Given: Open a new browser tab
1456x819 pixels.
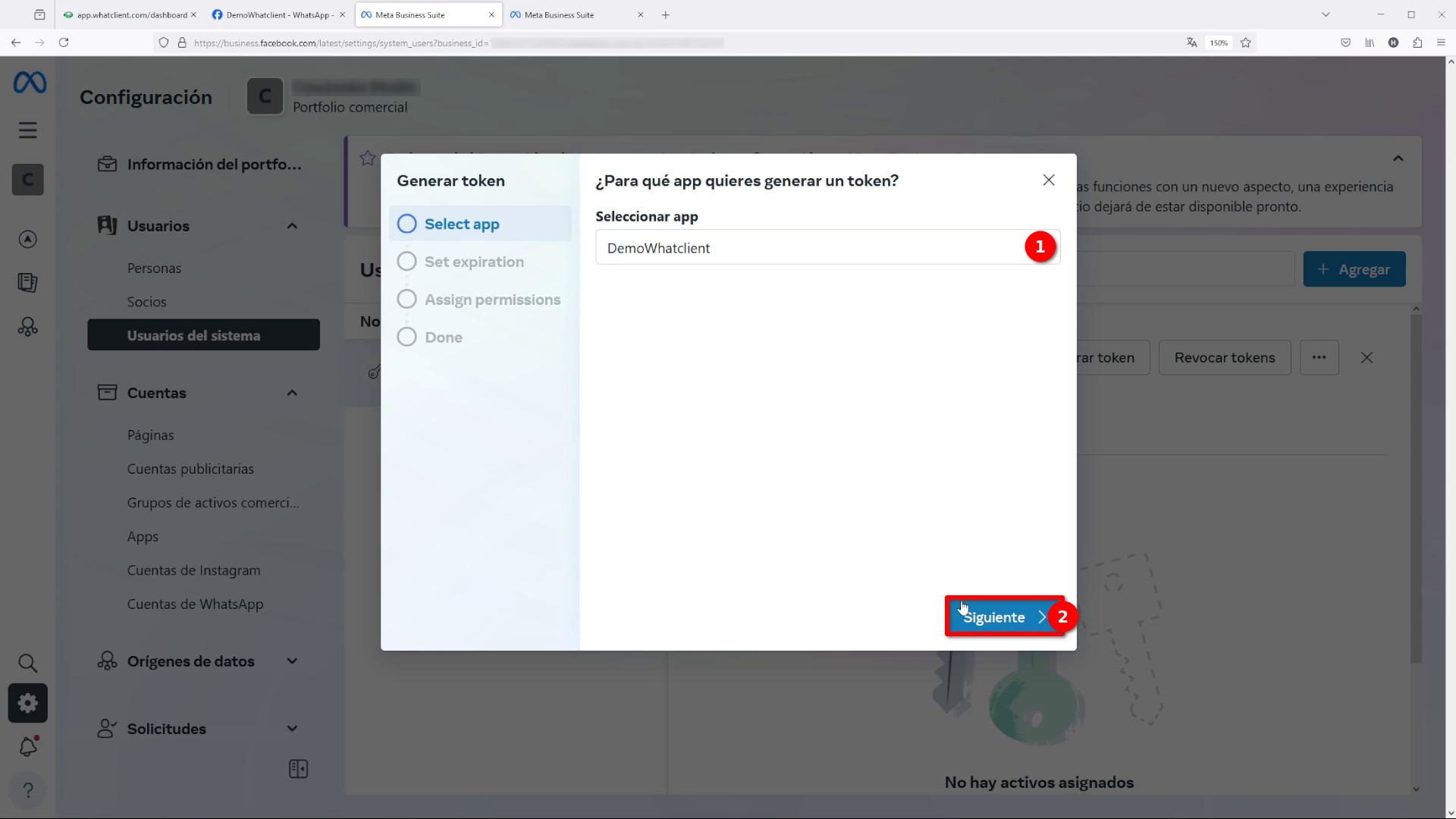Looking at the screenshot, I should [x=666, y=14].
